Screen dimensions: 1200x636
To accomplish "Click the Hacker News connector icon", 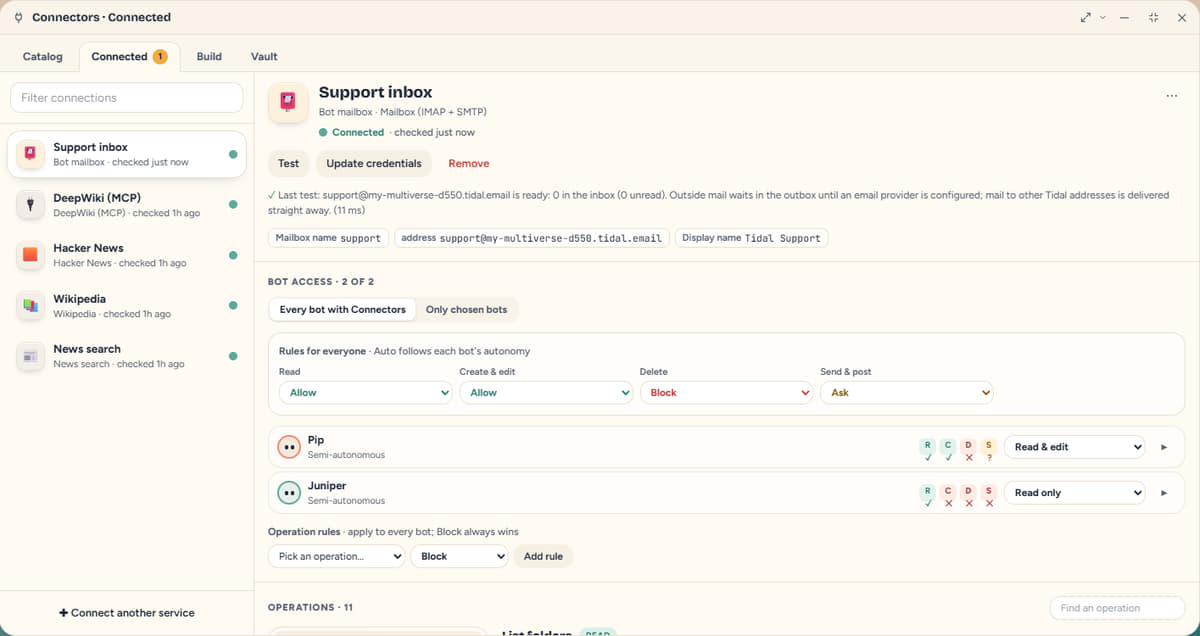I will (x=31, y=255).
